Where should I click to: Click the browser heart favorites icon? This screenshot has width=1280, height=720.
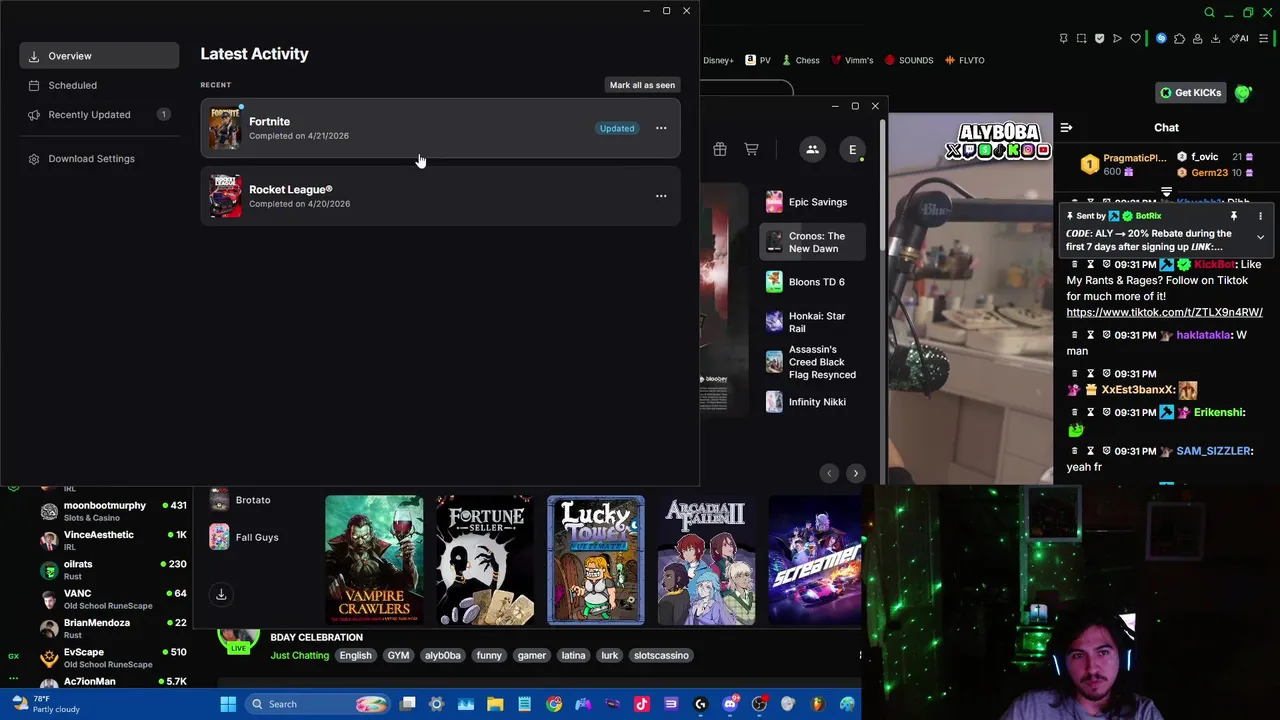pyautogui.click(x=1135, y=39)
